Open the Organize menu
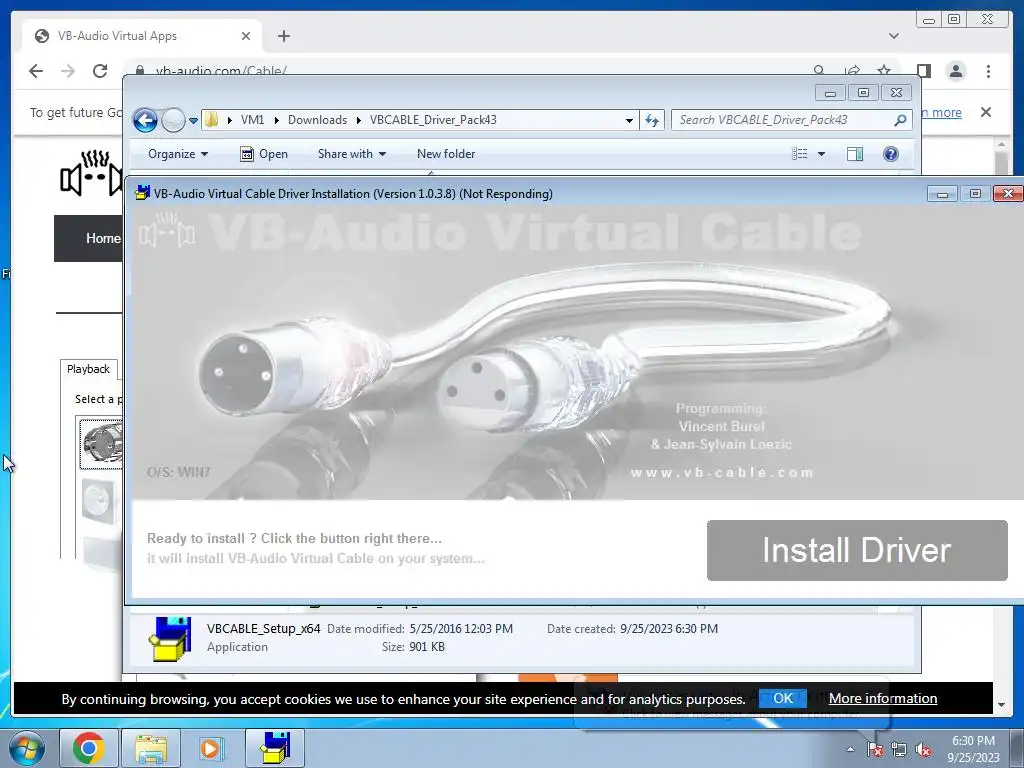The width and height of the screenshot is (1024, 768). (178, 153)
